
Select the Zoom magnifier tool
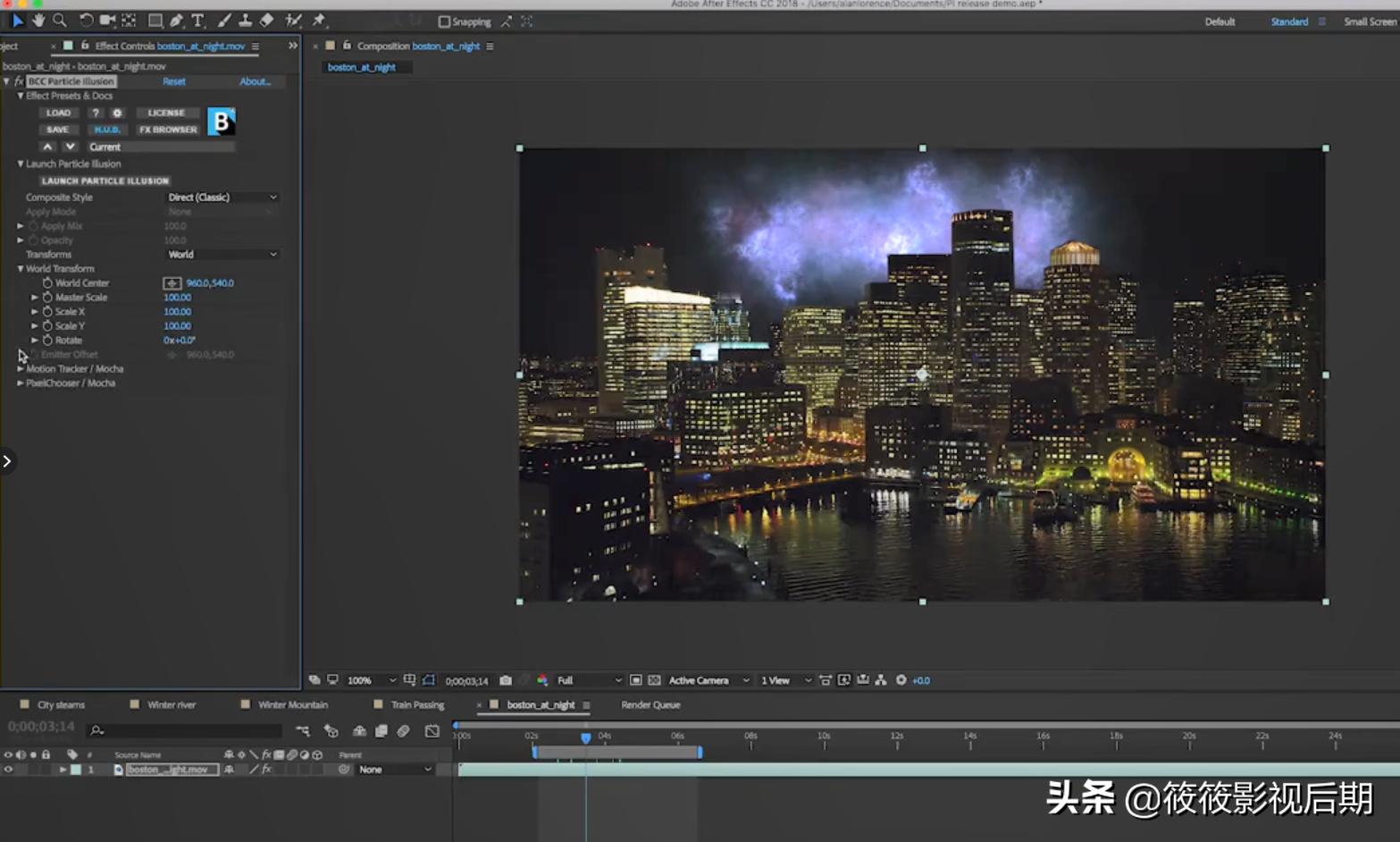60,20
